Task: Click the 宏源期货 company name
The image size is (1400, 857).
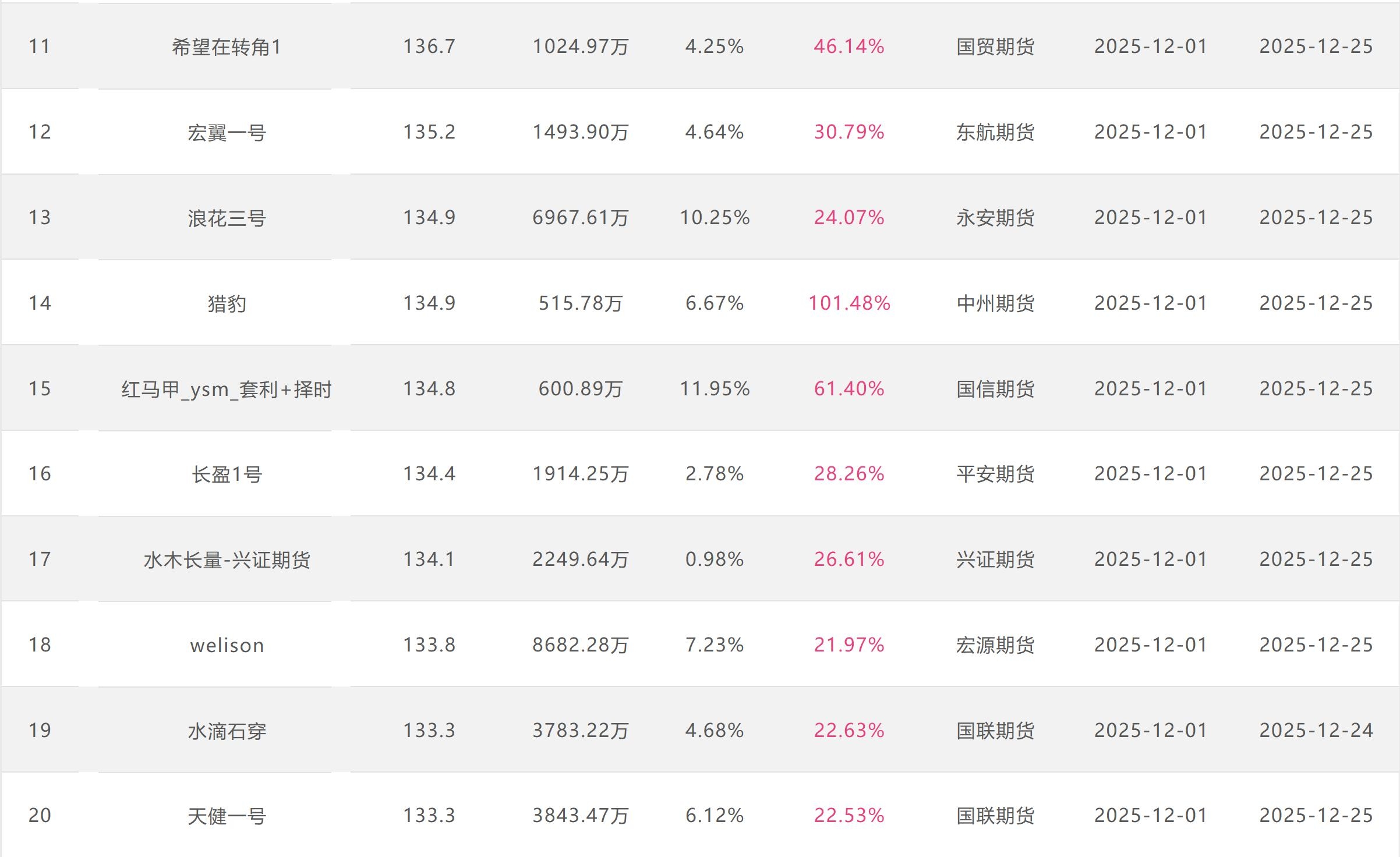Action: [x=995, y=645]
